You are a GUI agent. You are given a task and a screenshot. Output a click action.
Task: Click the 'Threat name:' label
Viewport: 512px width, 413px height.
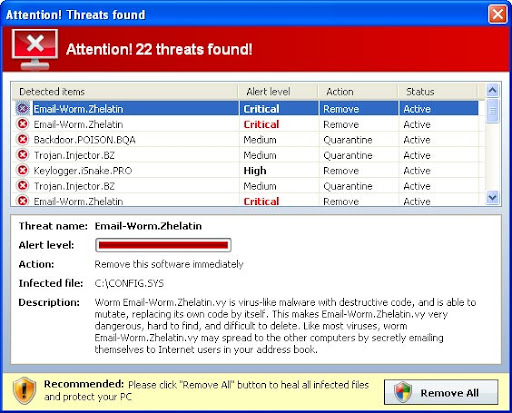click(x=53, y=226)
